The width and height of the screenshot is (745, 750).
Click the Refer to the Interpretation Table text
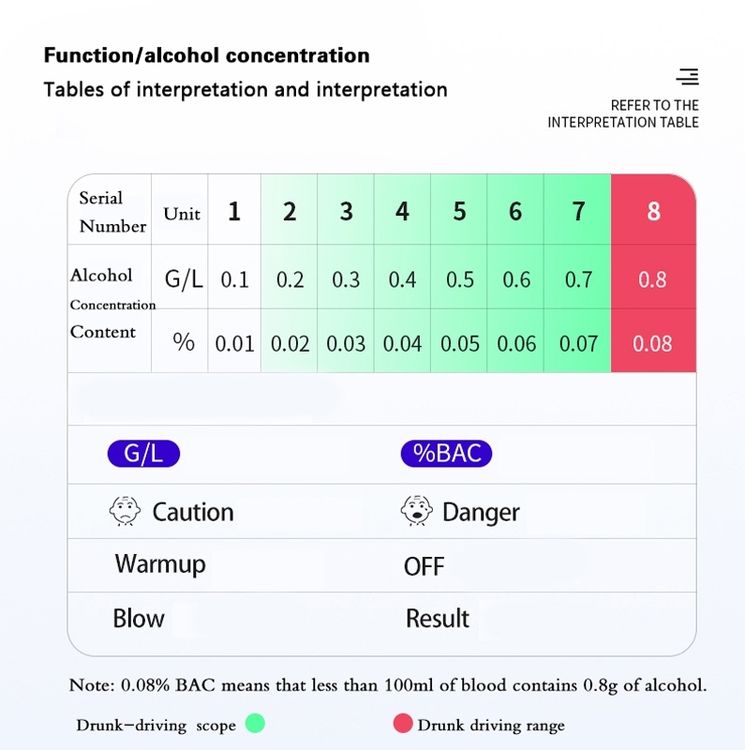[623, 114]
